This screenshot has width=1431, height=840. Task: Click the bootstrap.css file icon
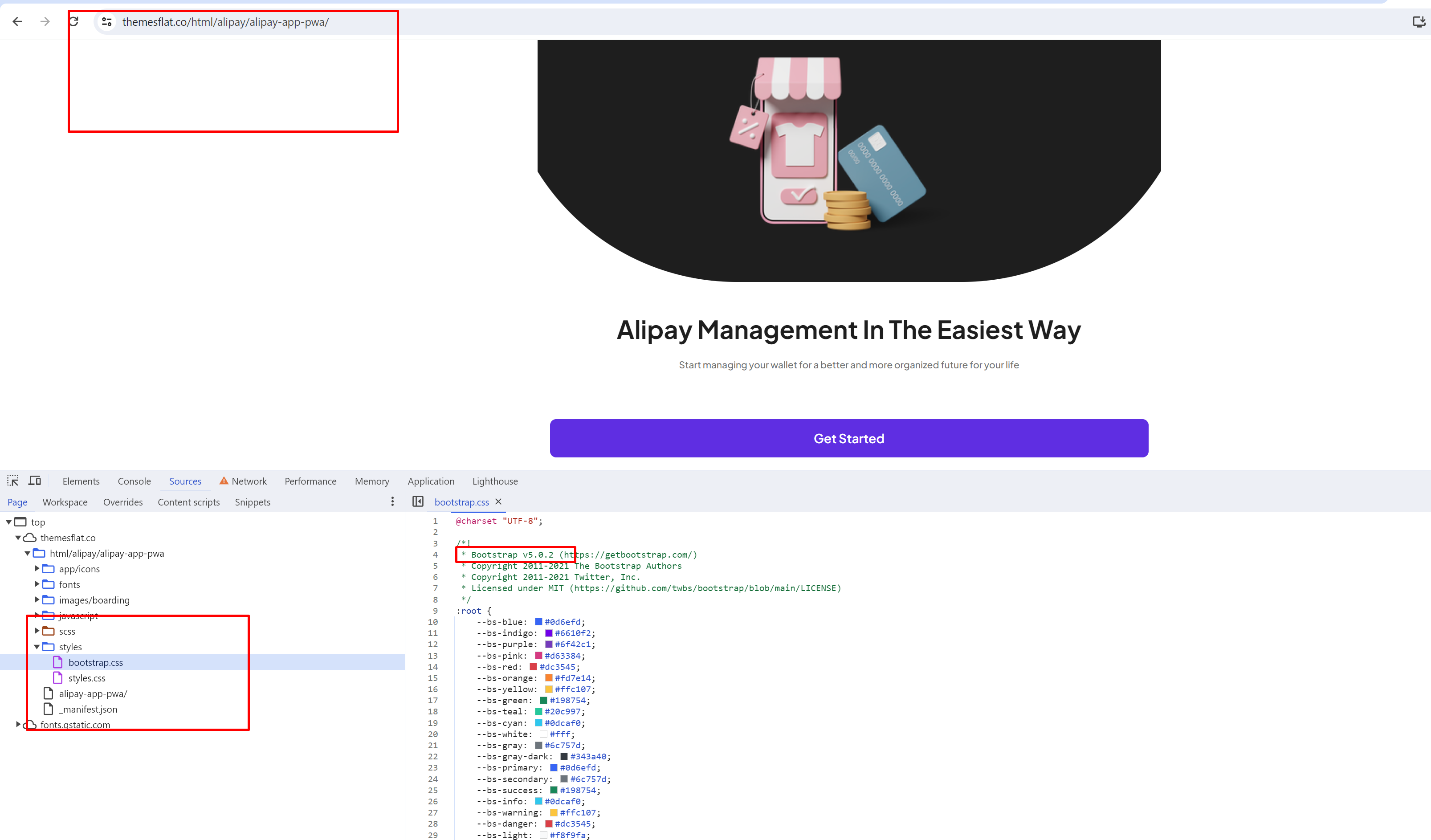[x=58, y=662]
